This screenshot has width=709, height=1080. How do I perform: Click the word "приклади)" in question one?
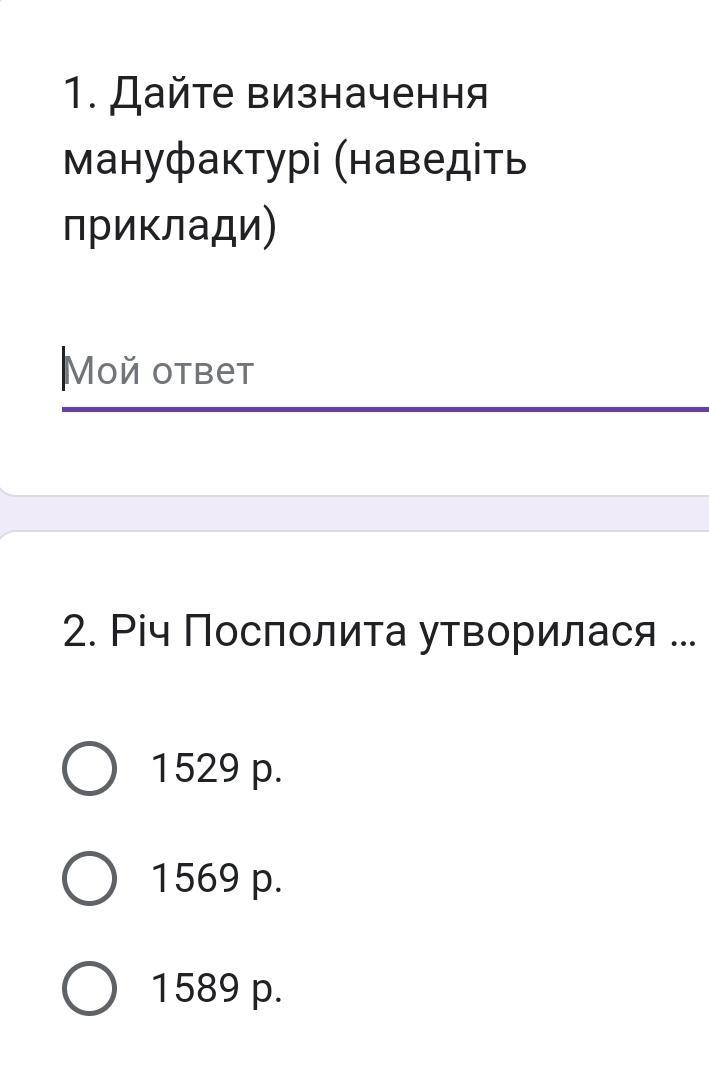(x=169, y=226)
